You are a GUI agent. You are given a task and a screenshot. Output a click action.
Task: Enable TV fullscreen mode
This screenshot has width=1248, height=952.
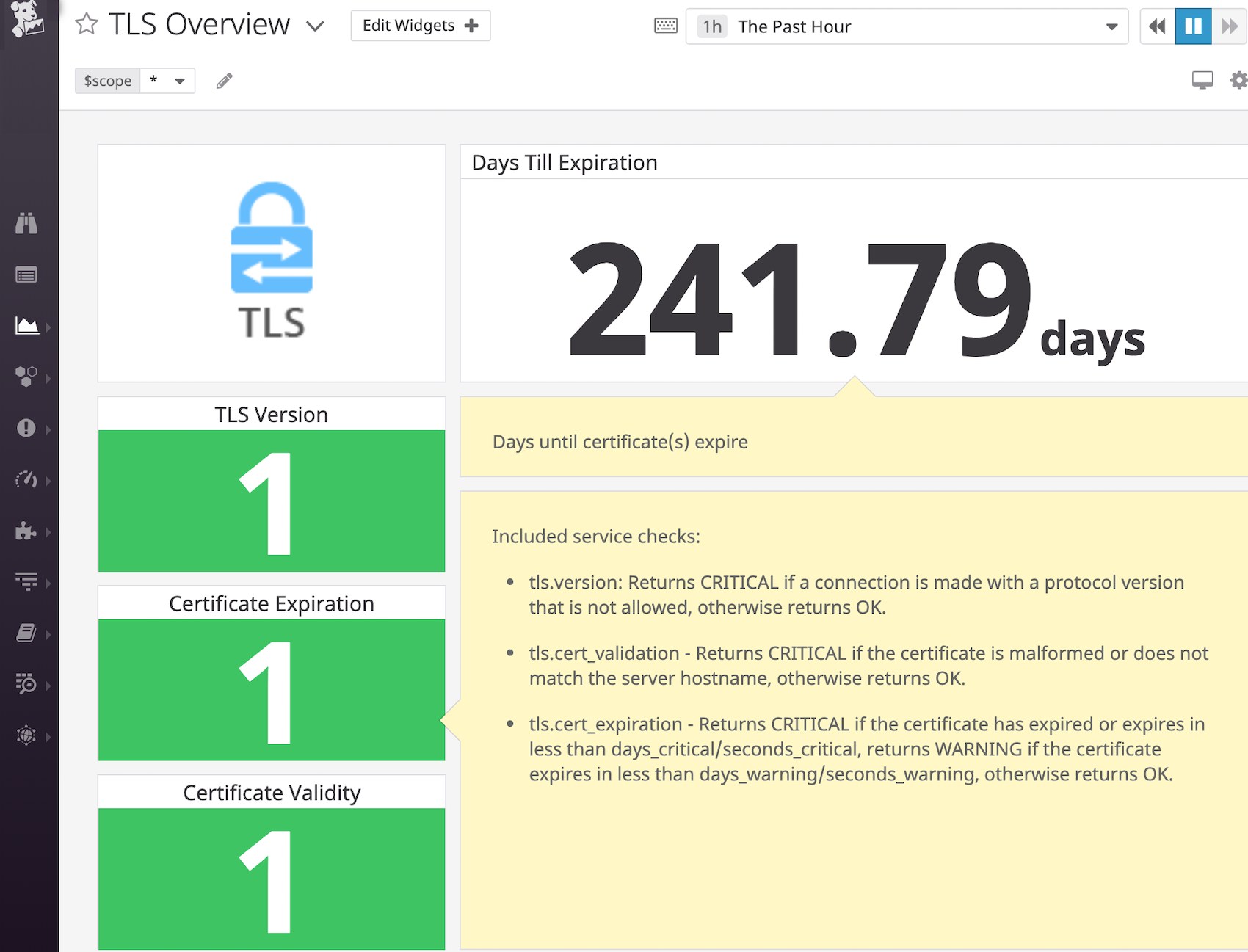[1202, 79]
